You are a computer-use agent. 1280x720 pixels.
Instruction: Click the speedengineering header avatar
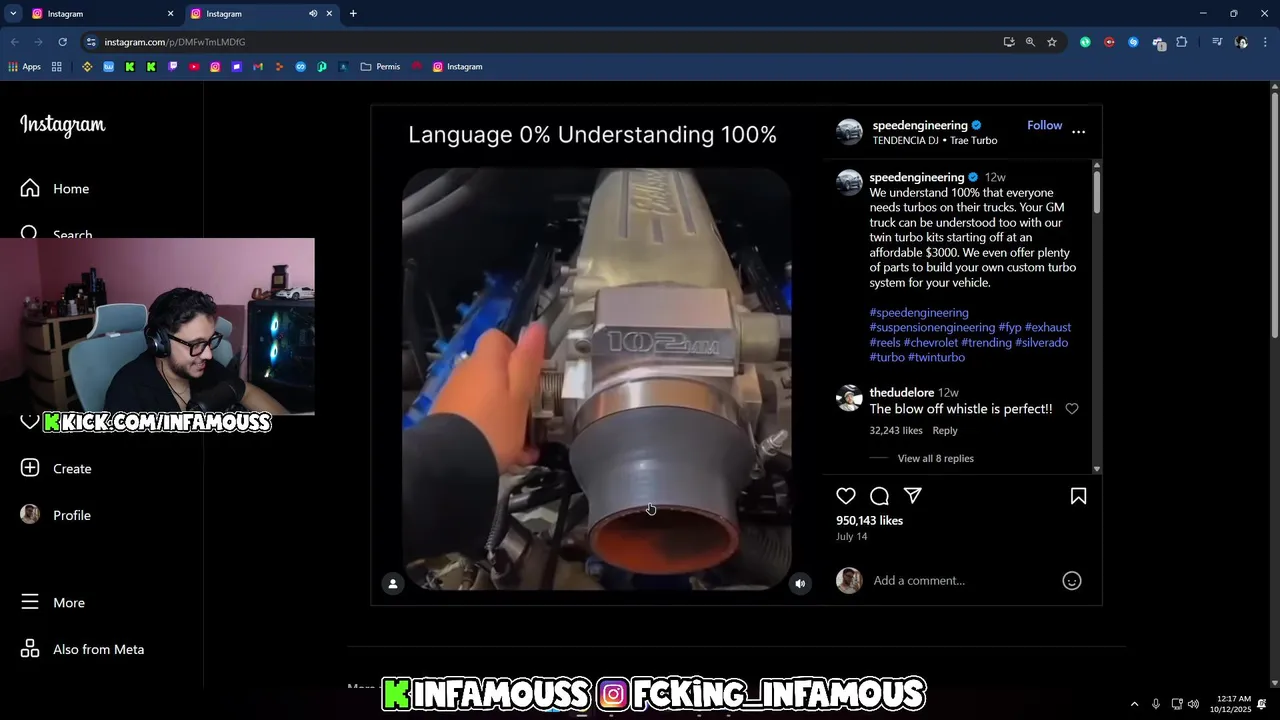[849, 131]
